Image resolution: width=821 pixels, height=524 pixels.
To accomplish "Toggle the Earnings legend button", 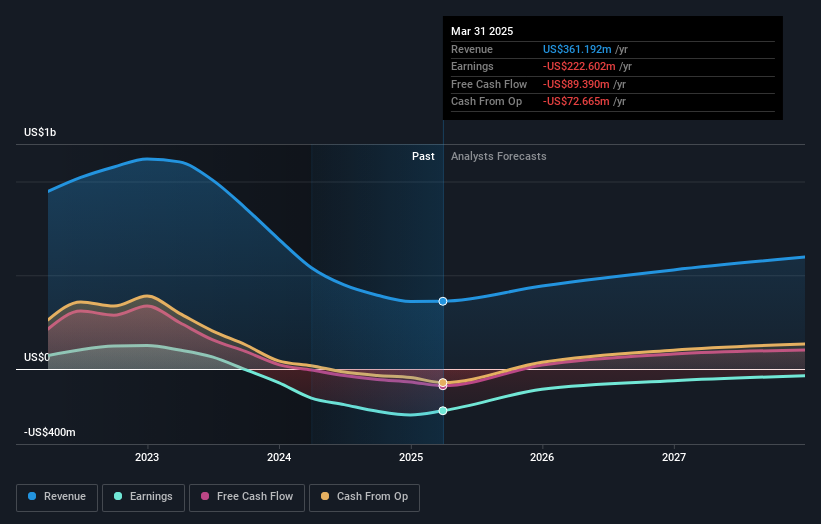I will tap(143, 497).
